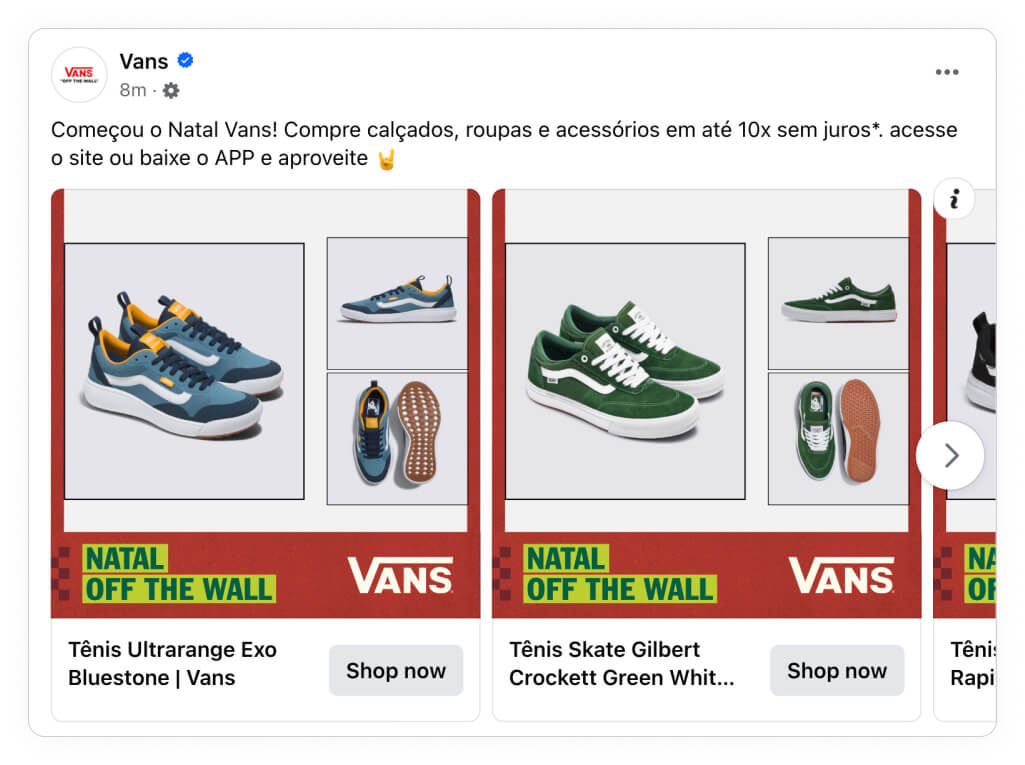Click Shop now for Gilbert Crockett sneaker
The height and width of the screenshot is (765, 1025).
click(x=837, y=670)
